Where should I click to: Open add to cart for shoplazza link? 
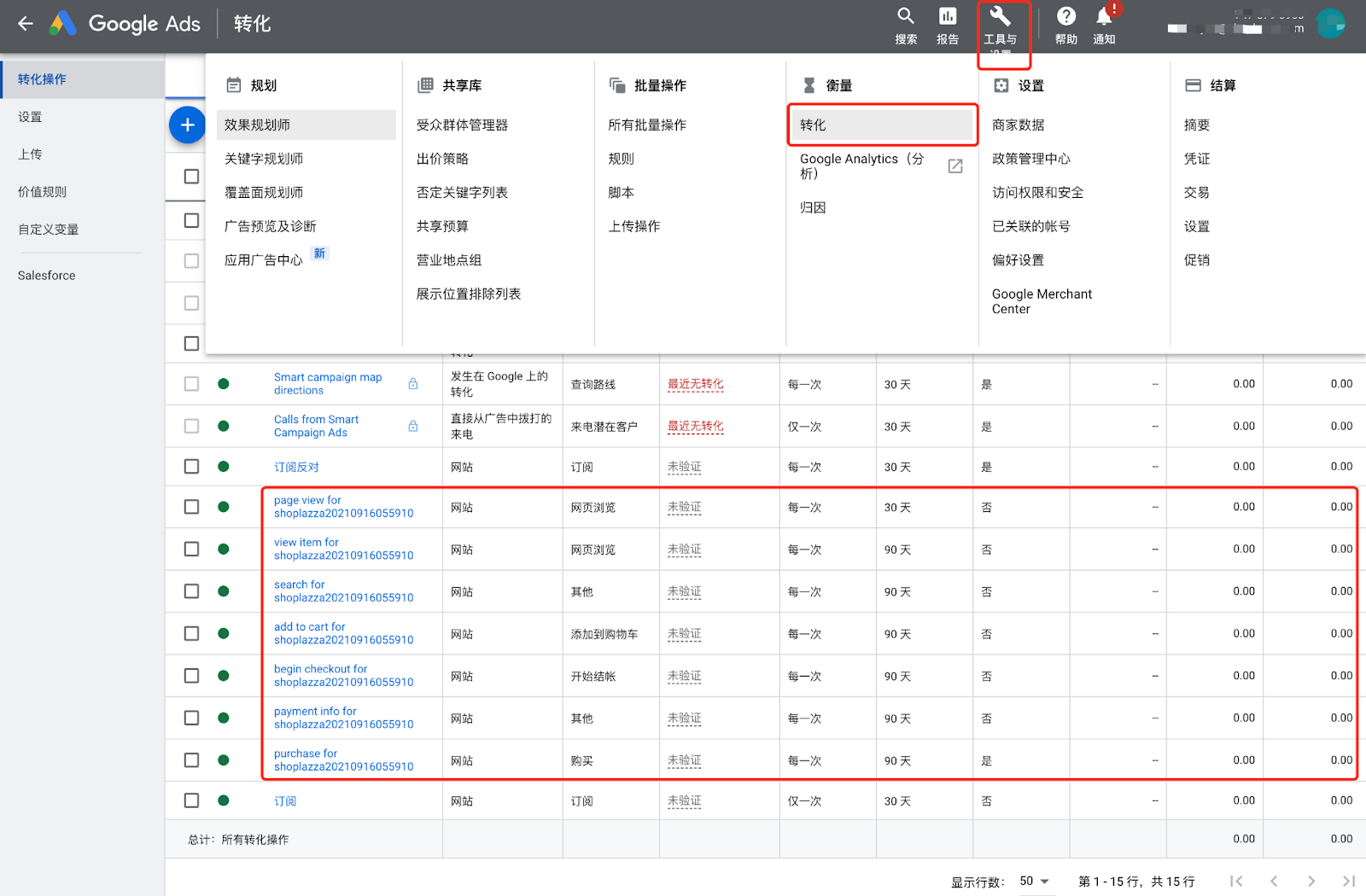click(343, 633)
